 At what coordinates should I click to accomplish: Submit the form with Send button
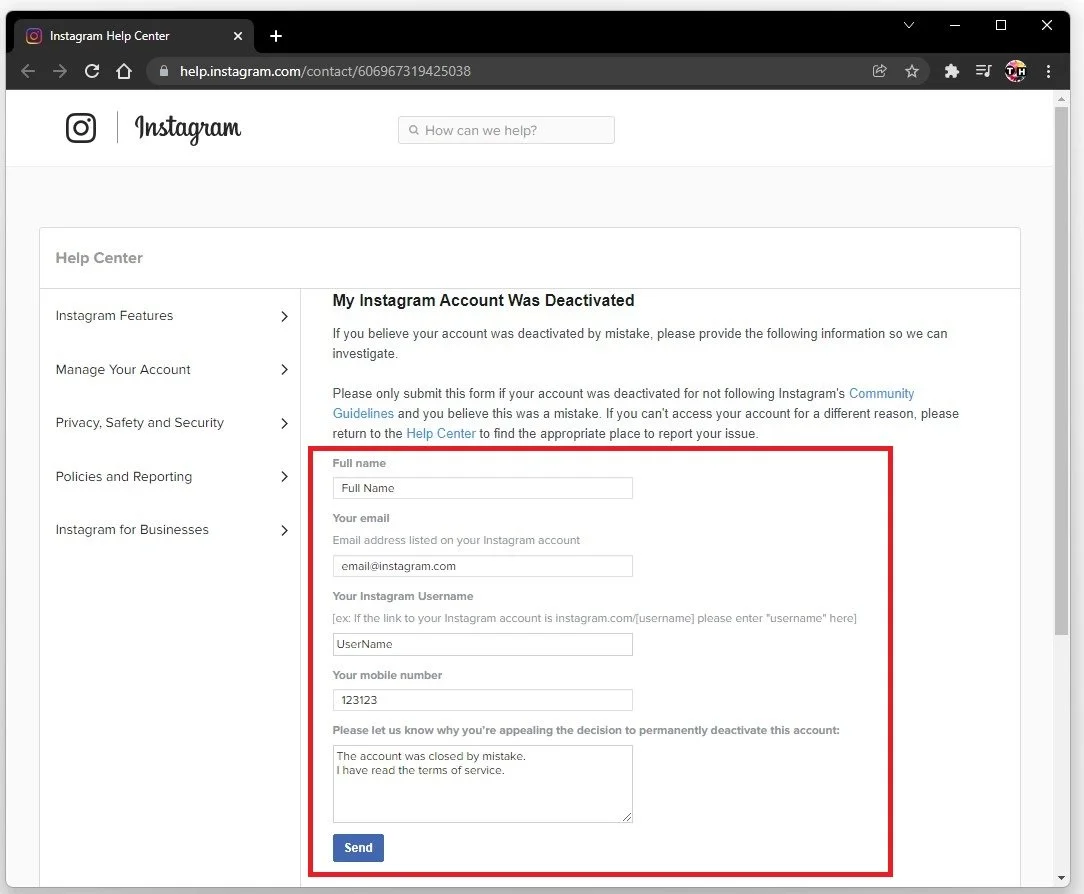coord(358,848)
